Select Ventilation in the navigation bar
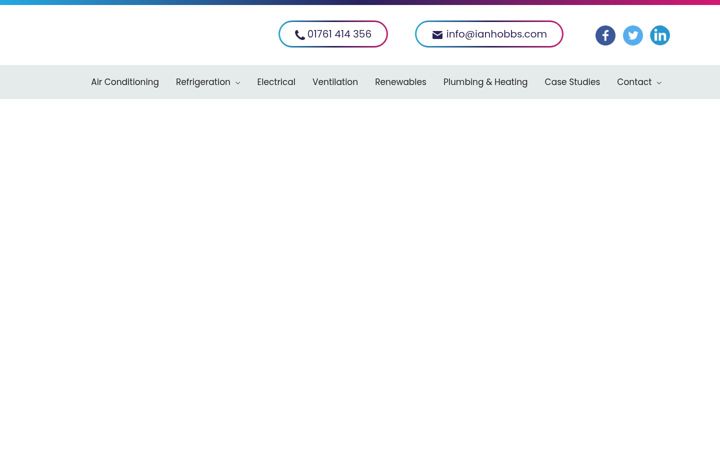Screen dimensions: 720x450 pos(335,82)
